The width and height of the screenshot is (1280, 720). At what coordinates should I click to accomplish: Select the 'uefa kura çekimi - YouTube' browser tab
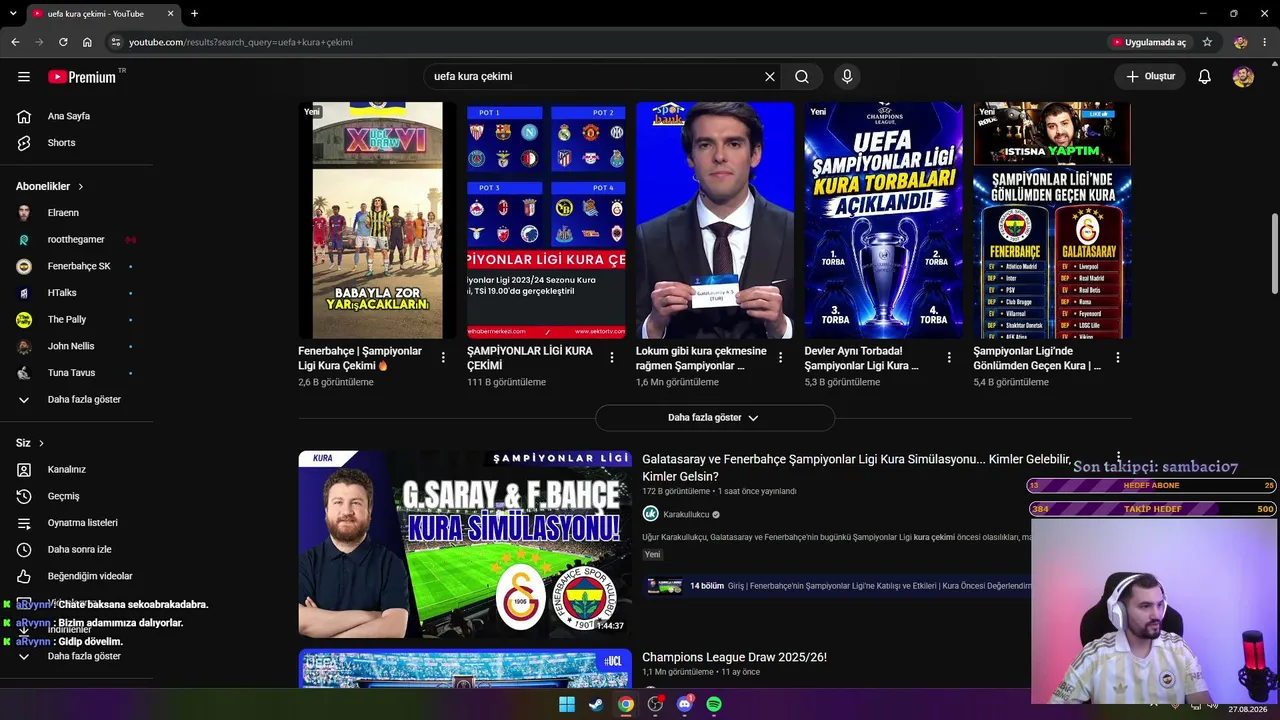click(x=103, y=14)
